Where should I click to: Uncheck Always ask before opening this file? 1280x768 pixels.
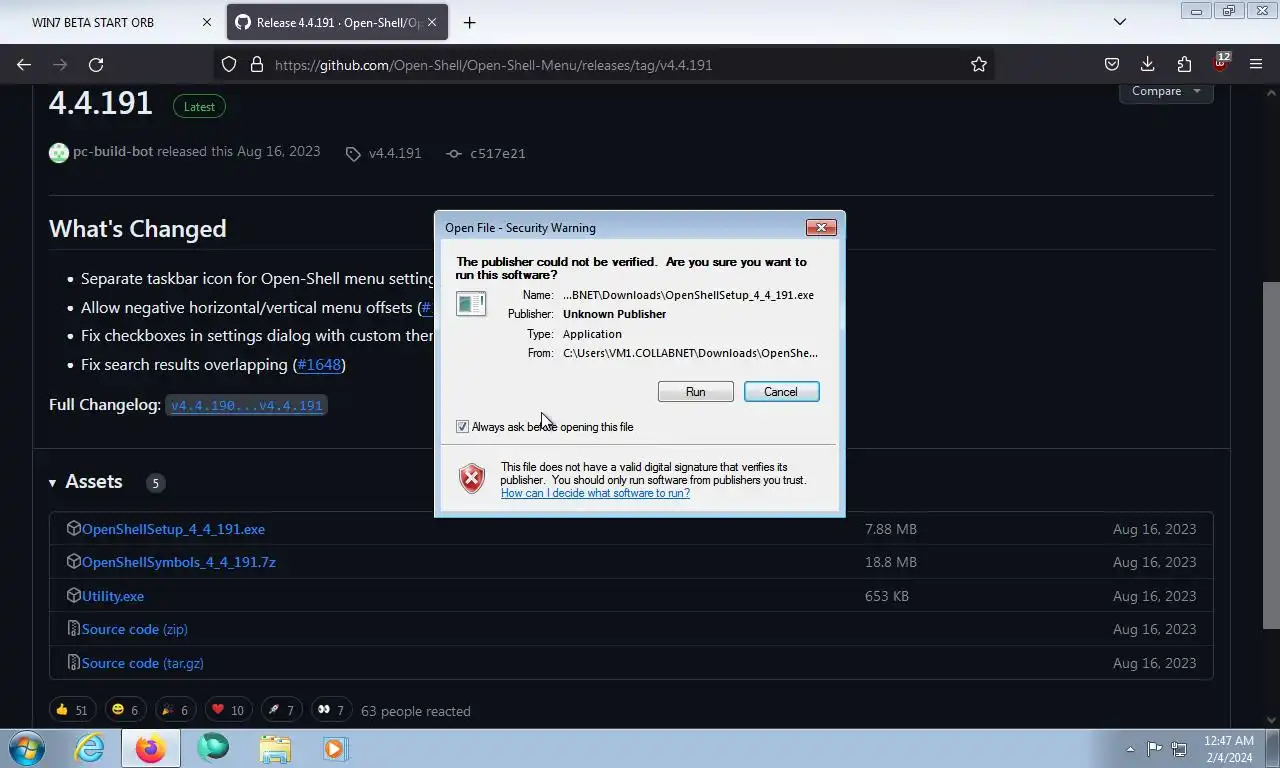click(462, 427)
